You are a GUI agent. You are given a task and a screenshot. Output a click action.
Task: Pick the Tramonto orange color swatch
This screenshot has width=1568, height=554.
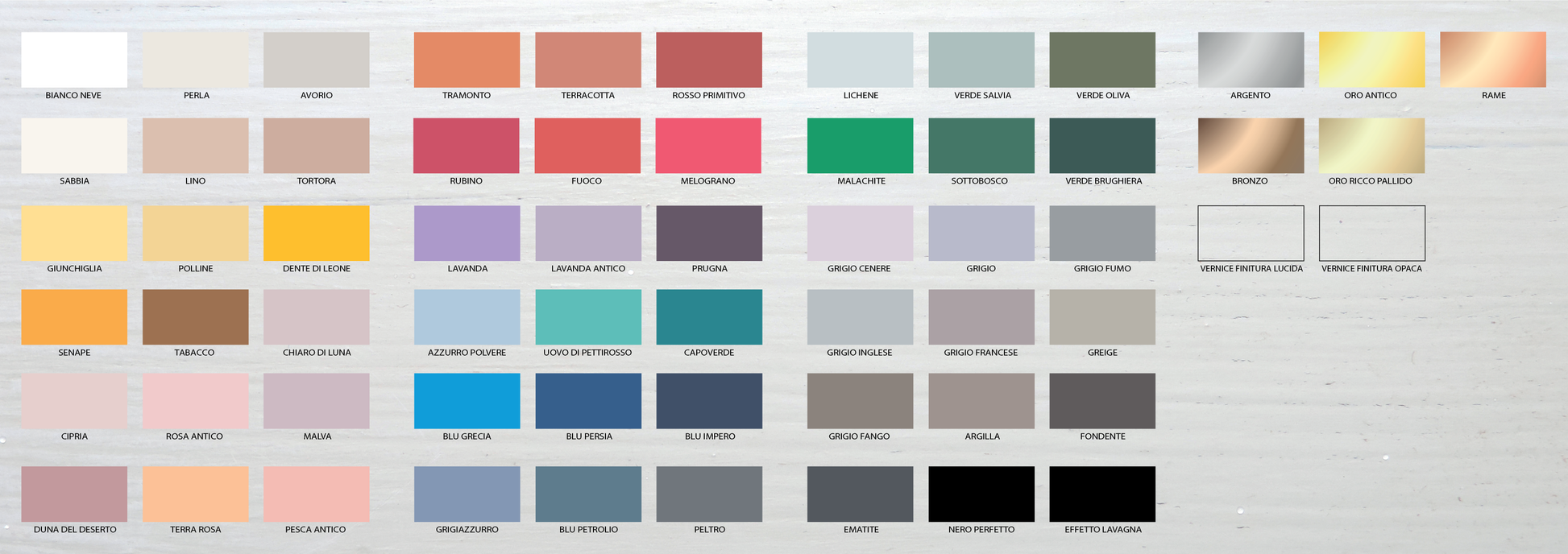467,60
